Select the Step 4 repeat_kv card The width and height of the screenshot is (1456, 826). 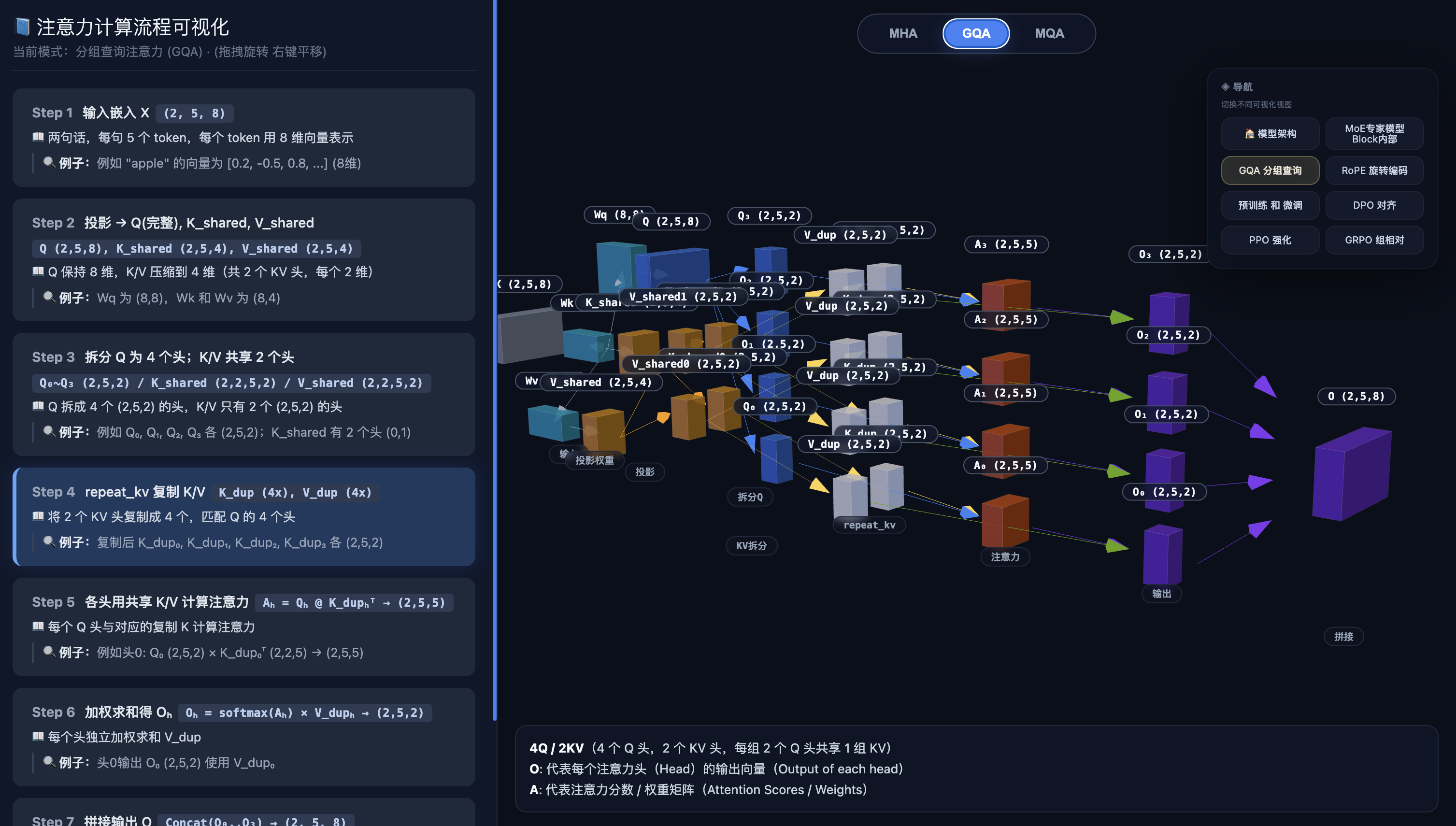[x=244, y=517]
